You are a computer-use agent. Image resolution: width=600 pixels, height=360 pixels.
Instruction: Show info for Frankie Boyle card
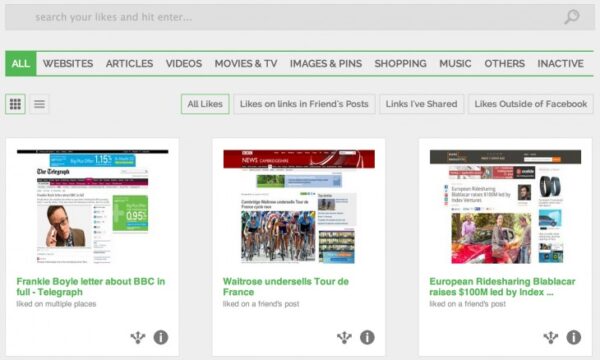coord(161,337)
